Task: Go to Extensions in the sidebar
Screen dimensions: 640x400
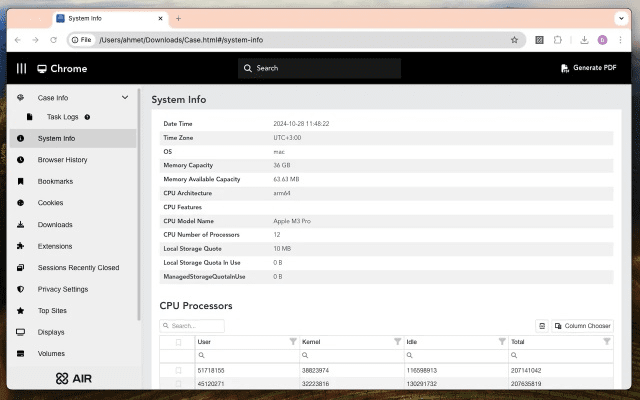Action: (x=55, y=246)
